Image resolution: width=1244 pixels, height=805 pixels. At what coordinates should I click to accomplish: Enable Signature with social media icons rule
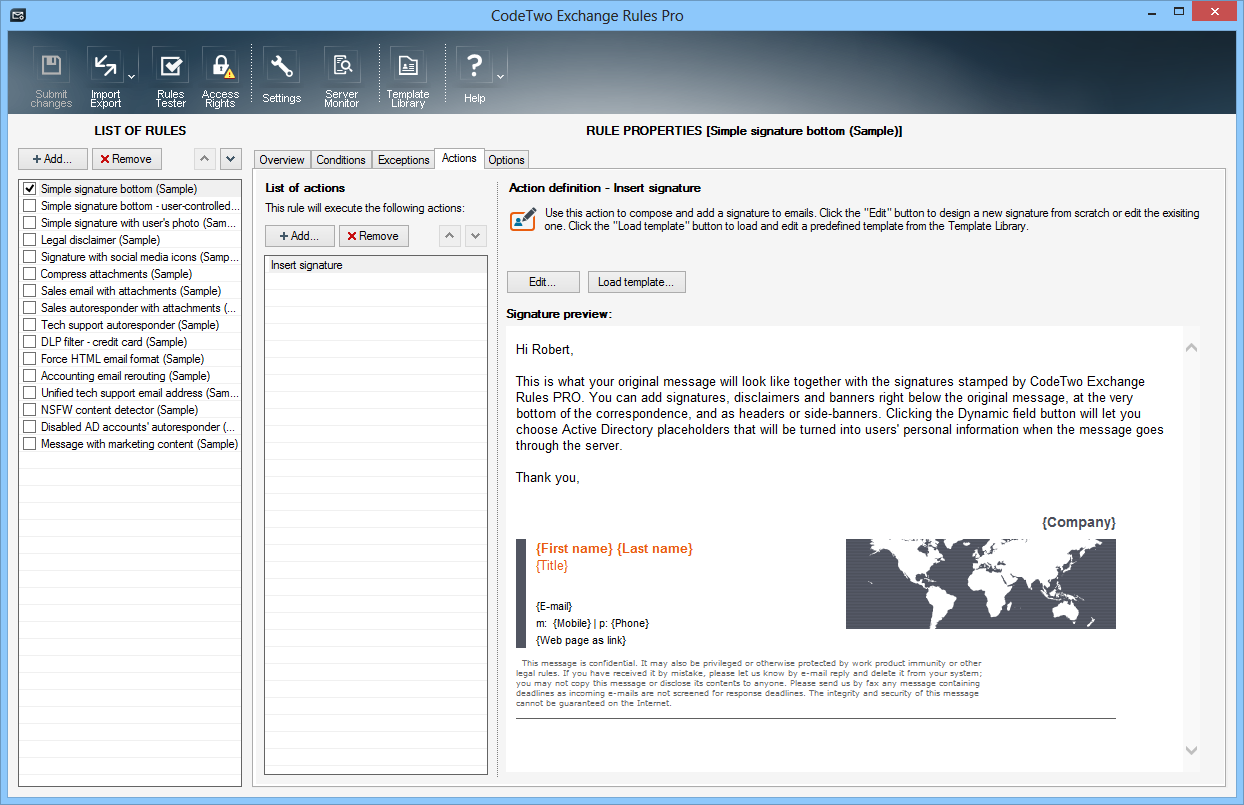[x=30, y=256]
